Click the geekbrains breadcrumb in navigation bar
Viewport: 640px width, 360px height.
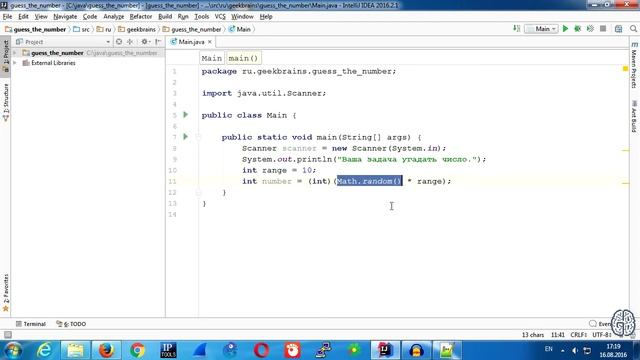pos(137,29)
